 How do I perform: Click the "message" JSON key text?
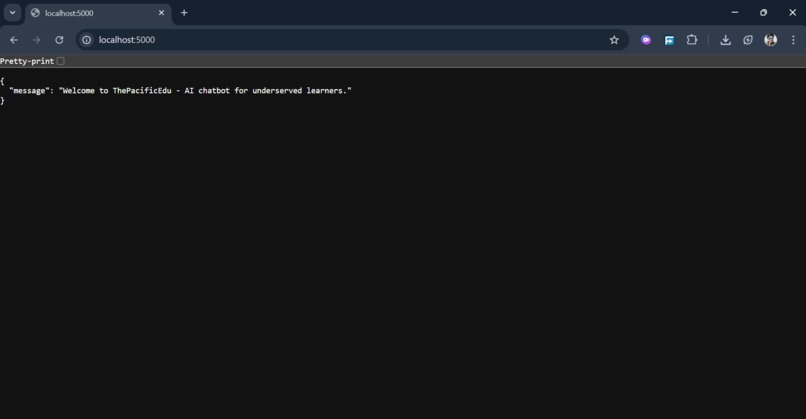pos(29,90)
